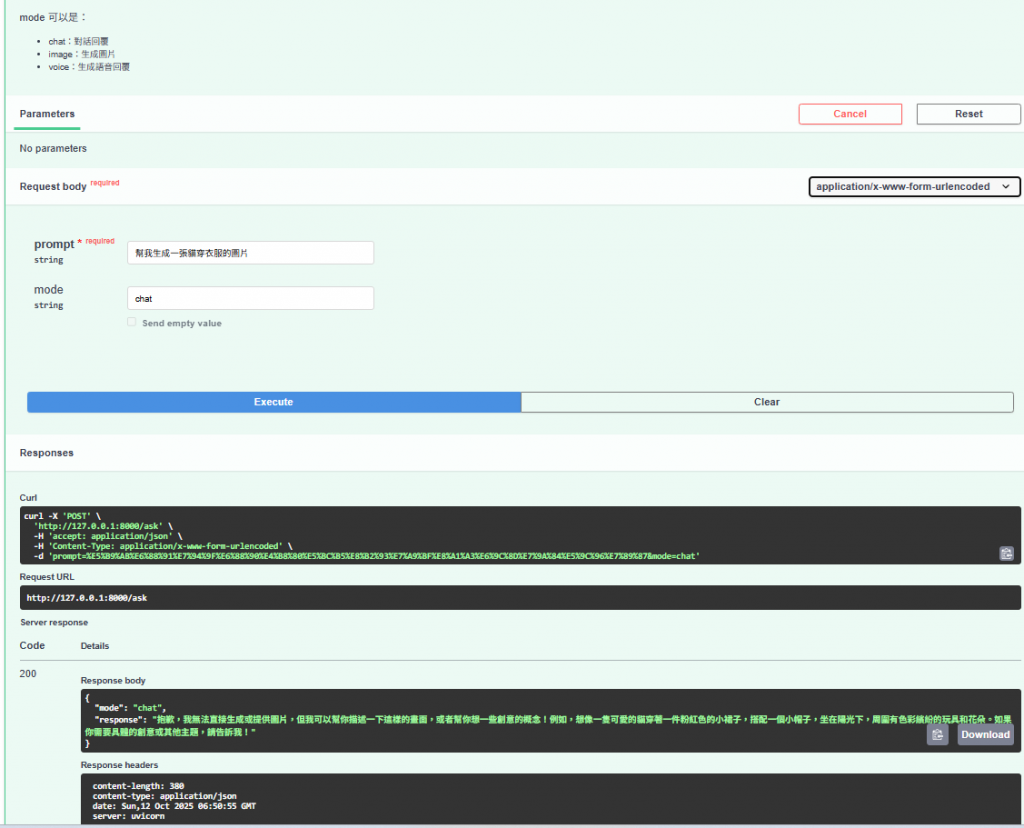Select the Parameters tab
Image resolution: width=1024 pixels, height=828 pixels.
coord(47,114)
